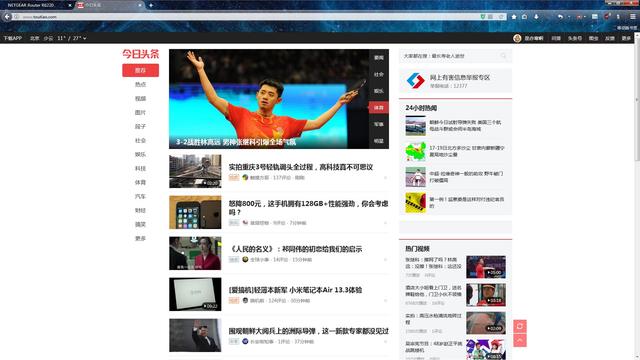The height and width of the screenshot is (360, 640).
Task: Click the browser back arrow button
Action: 7,17
